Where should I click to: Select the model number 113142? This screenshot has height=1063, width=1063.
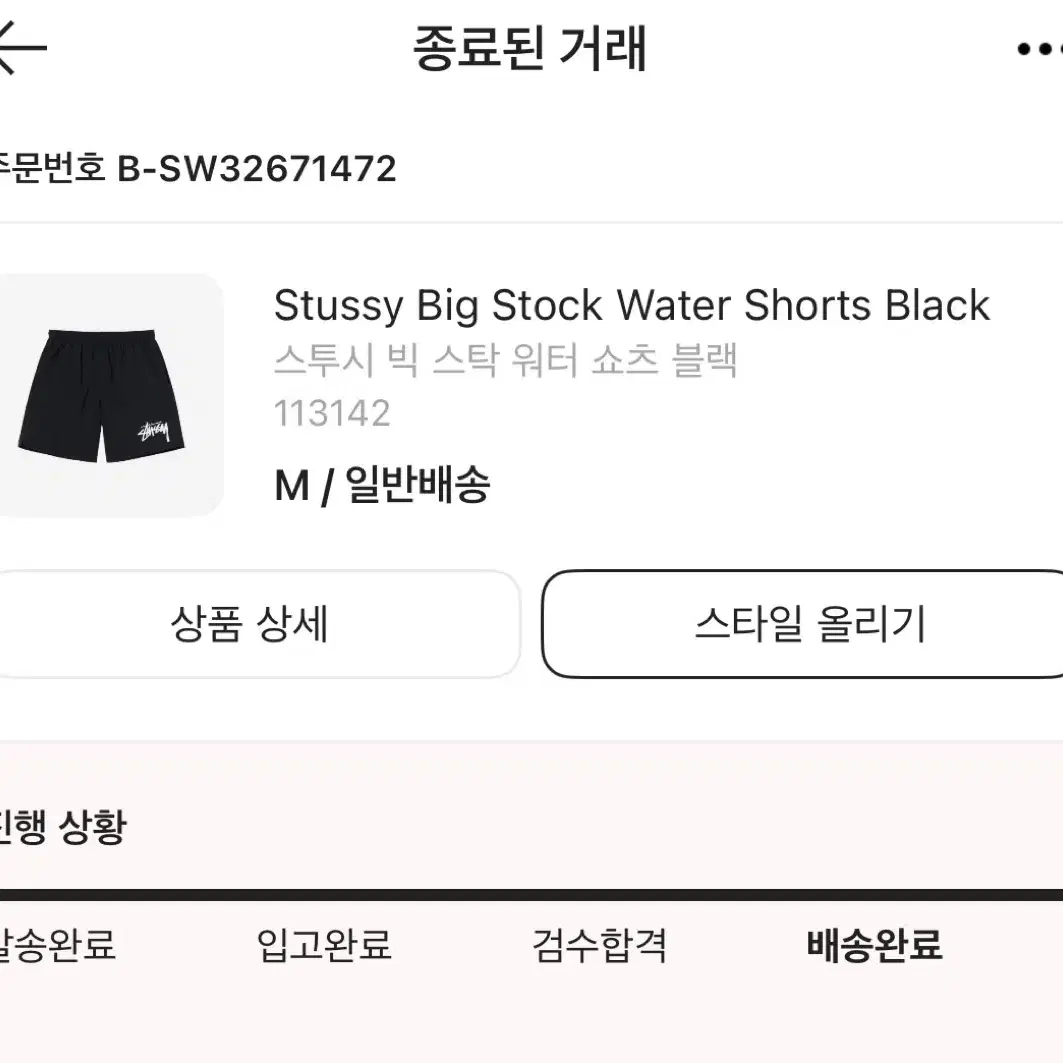332,414
